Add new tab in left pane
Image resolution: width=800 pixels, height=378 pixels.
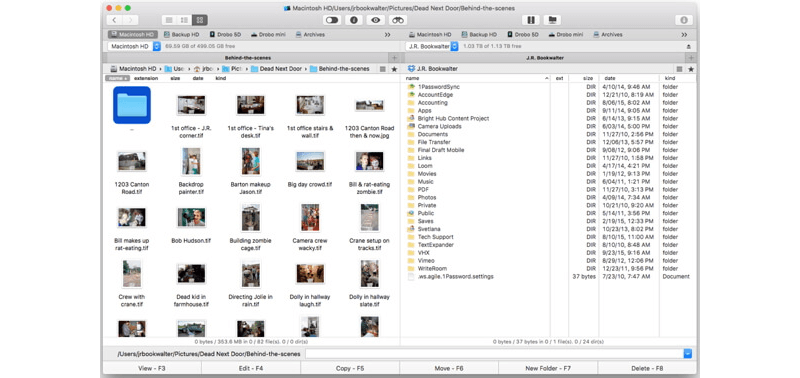394,58
